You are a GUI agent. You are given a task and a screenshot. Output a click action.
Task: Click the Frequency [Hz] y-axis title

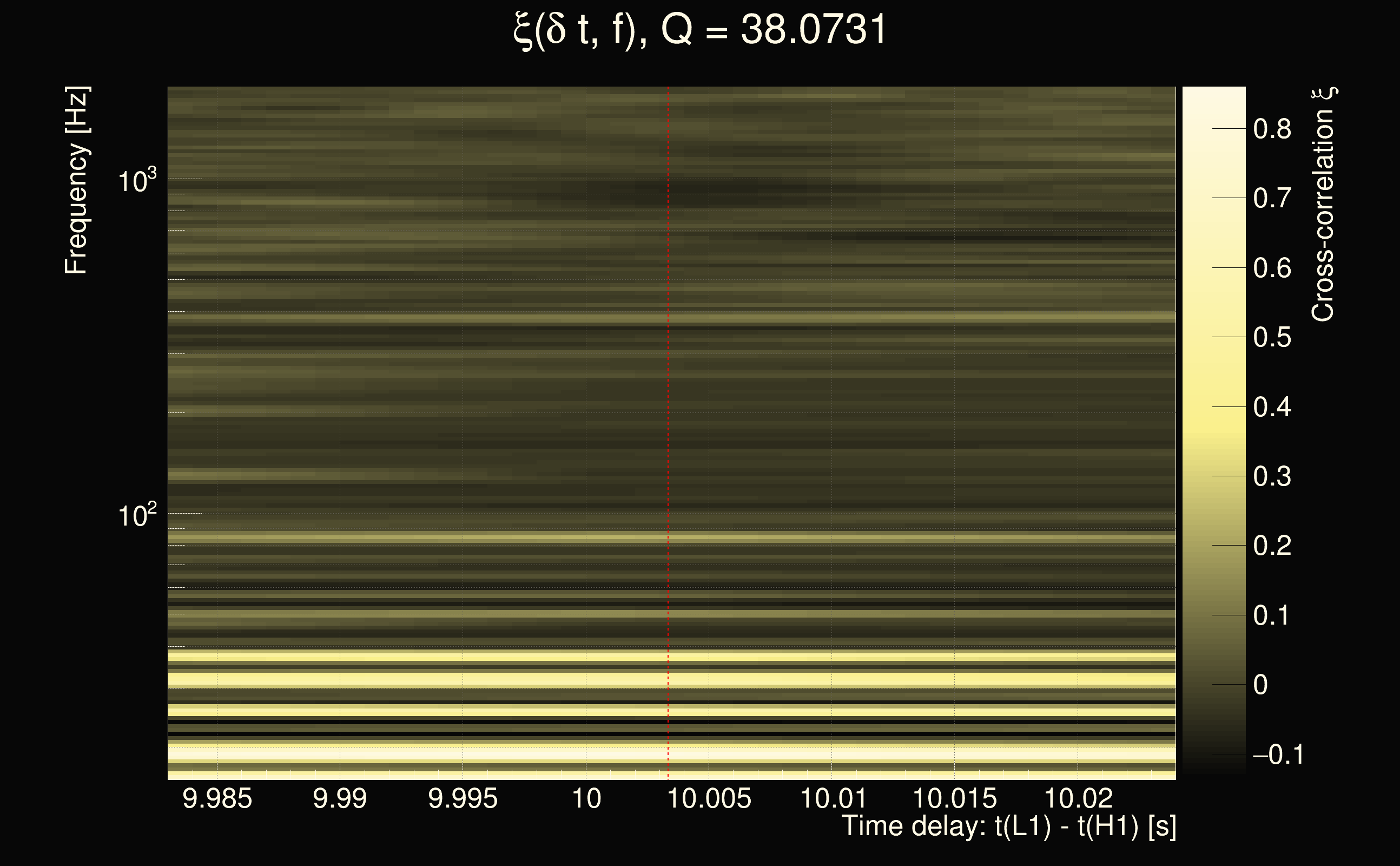tap(76, 180)
